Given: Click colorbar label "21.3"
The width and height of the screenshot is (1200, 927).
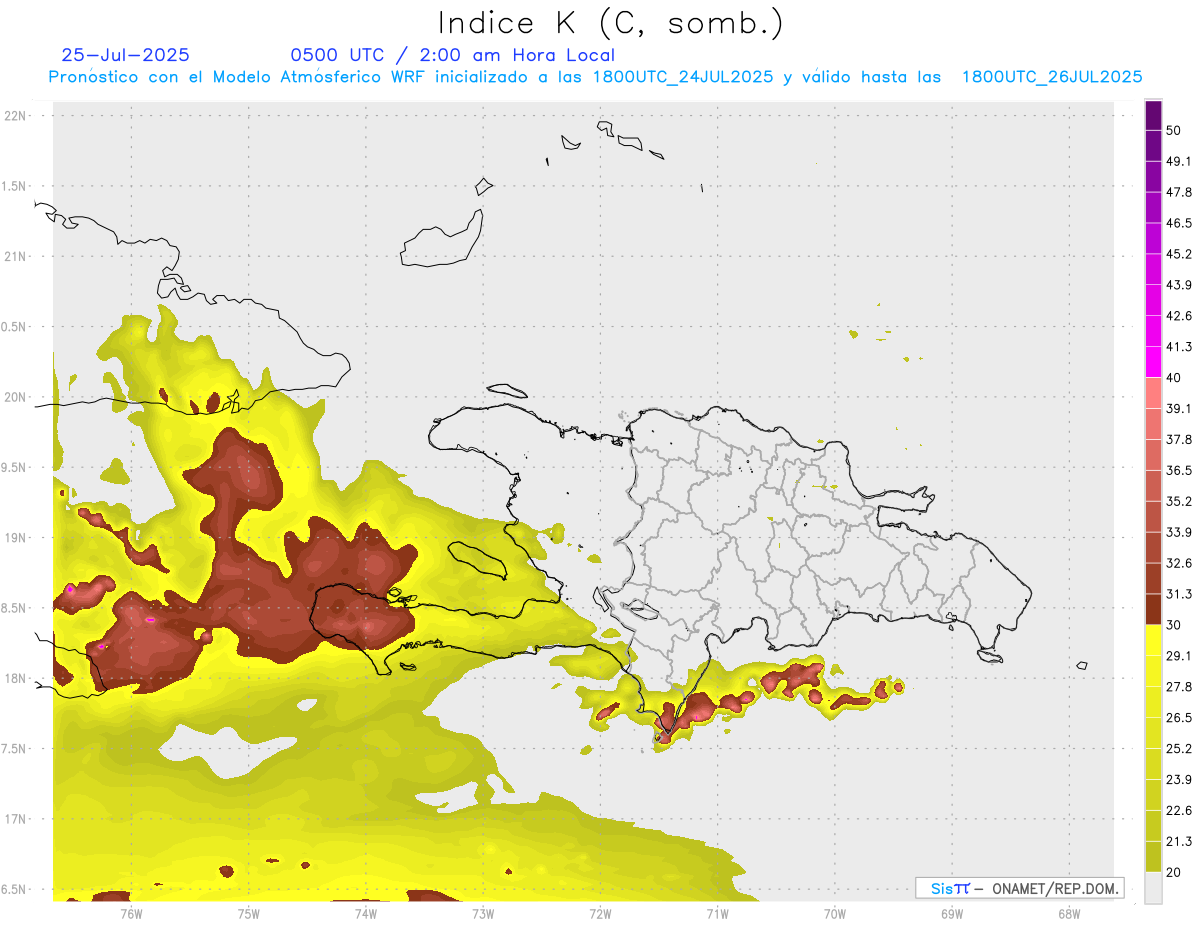Looking at the screenshot, I should [1179, 841].
